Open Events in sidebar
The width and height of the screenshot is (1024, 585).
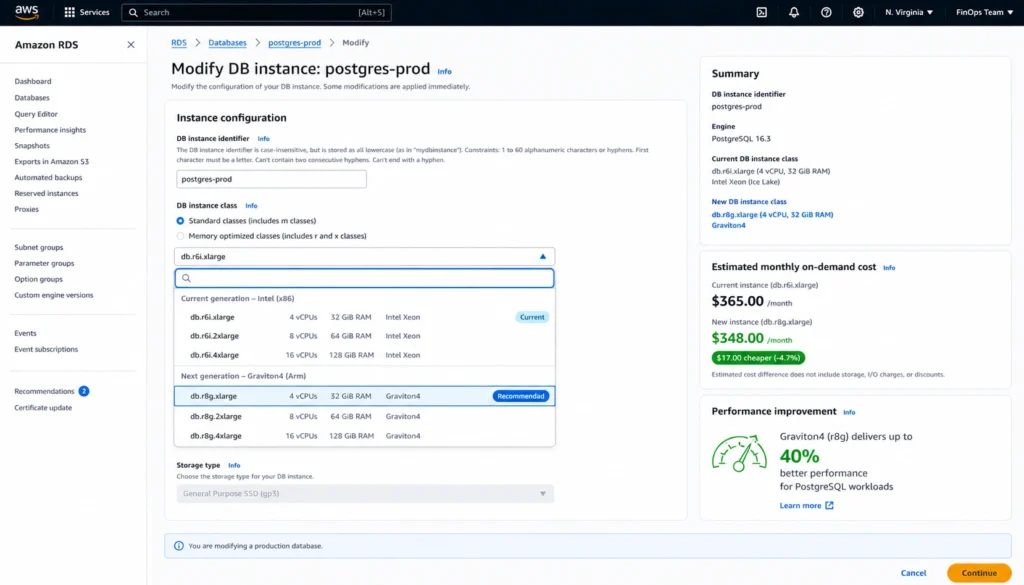point(25,333)
